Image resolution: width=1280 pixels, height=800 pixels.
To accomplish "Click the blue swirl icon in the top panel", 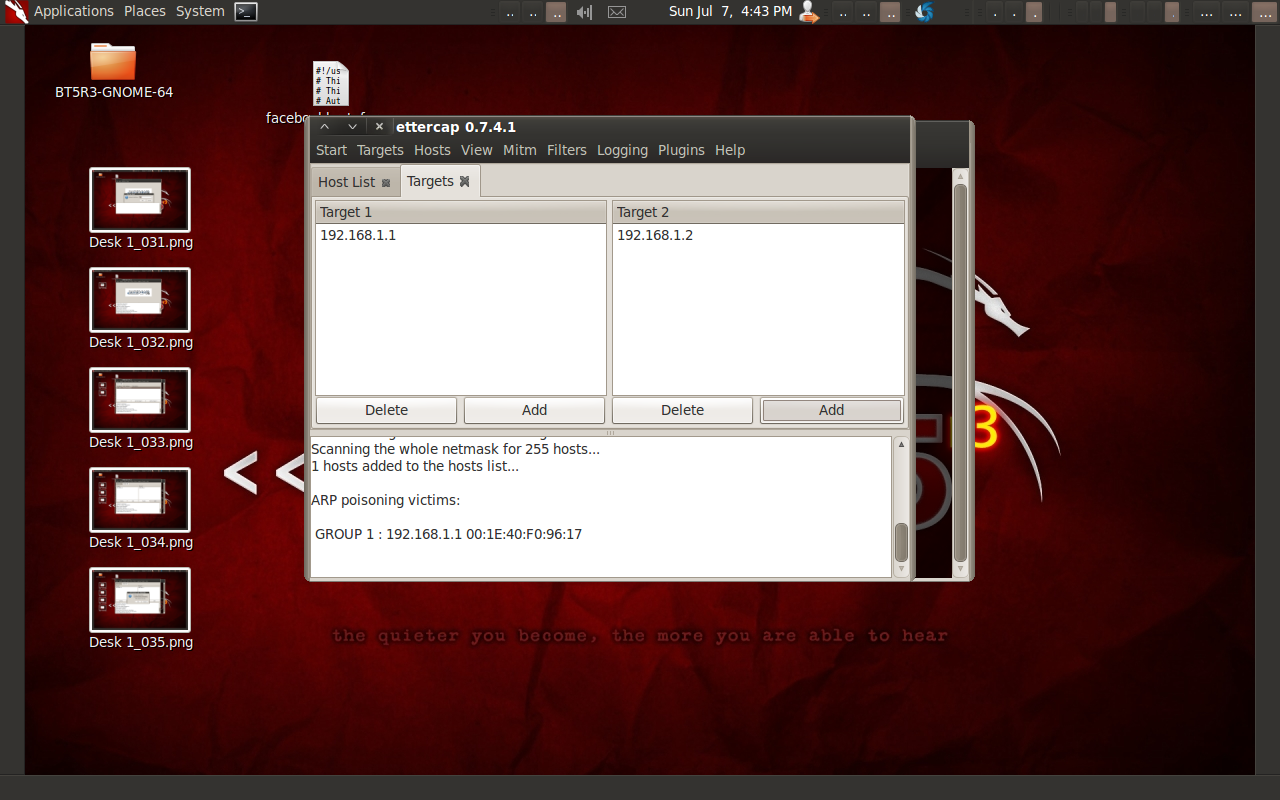I will 924,12.
